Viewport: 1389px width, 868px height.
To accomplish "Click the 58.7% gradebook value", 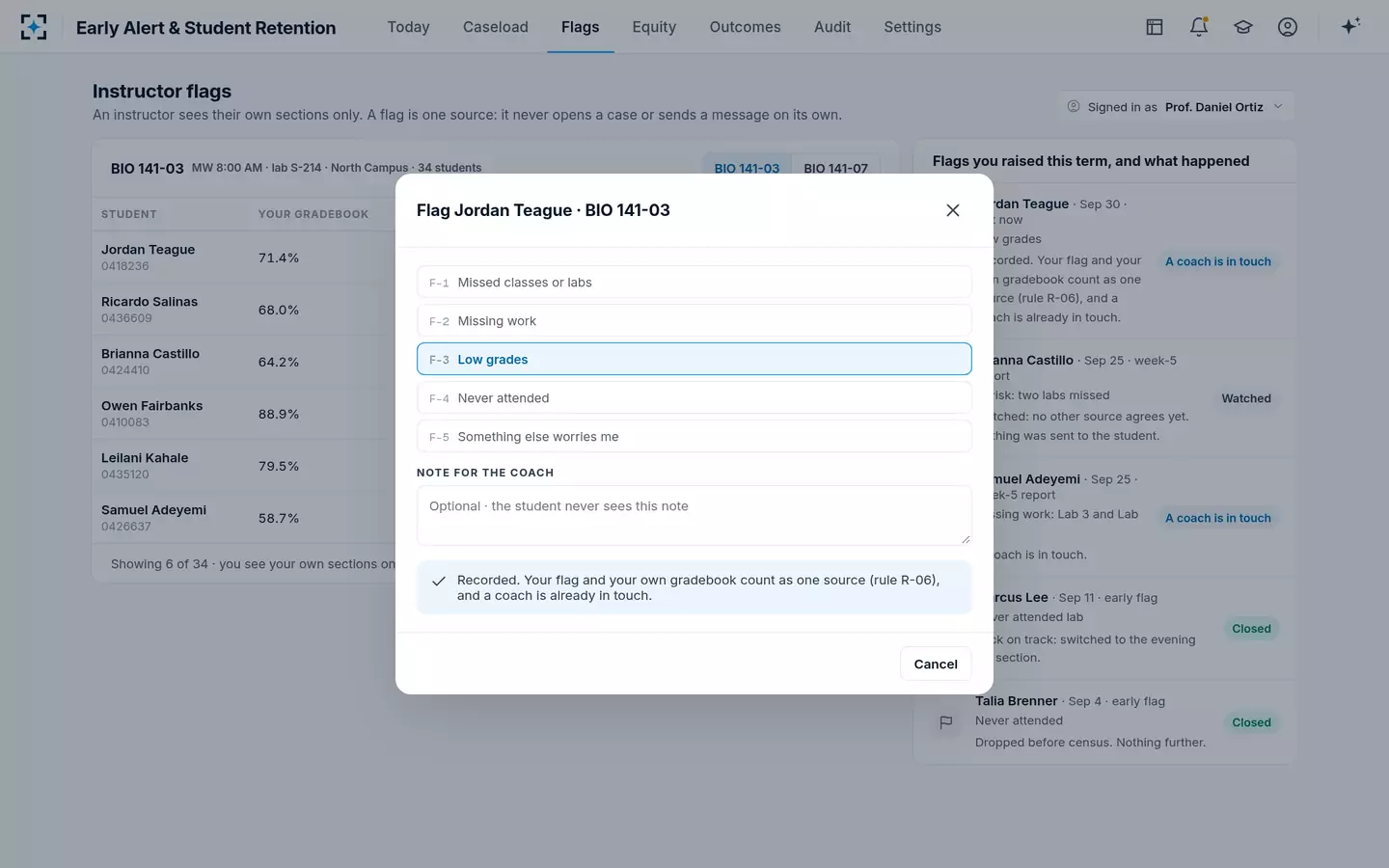I will (x=279, y=518).
